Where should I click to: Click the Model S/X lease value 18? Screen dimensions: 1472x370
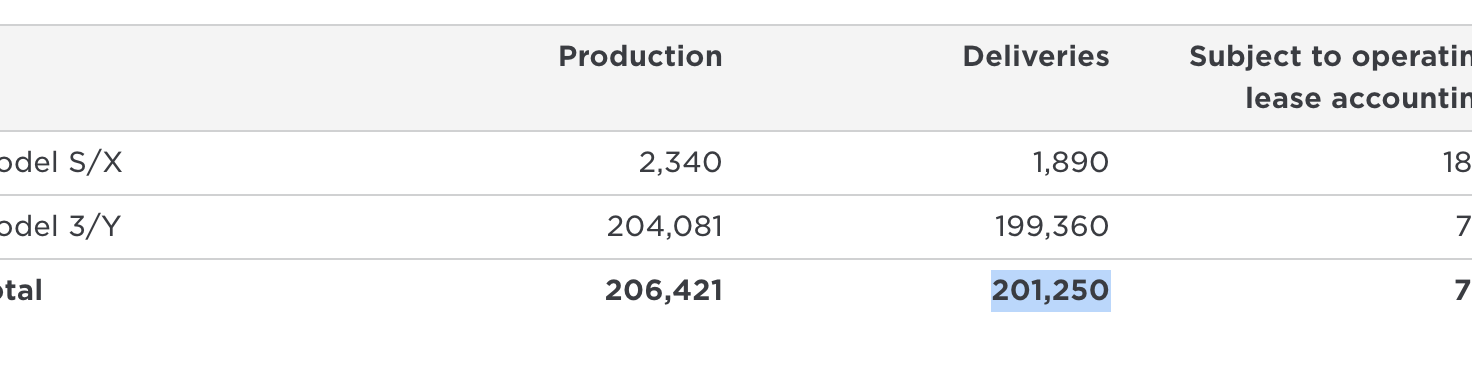[1457, 163]
